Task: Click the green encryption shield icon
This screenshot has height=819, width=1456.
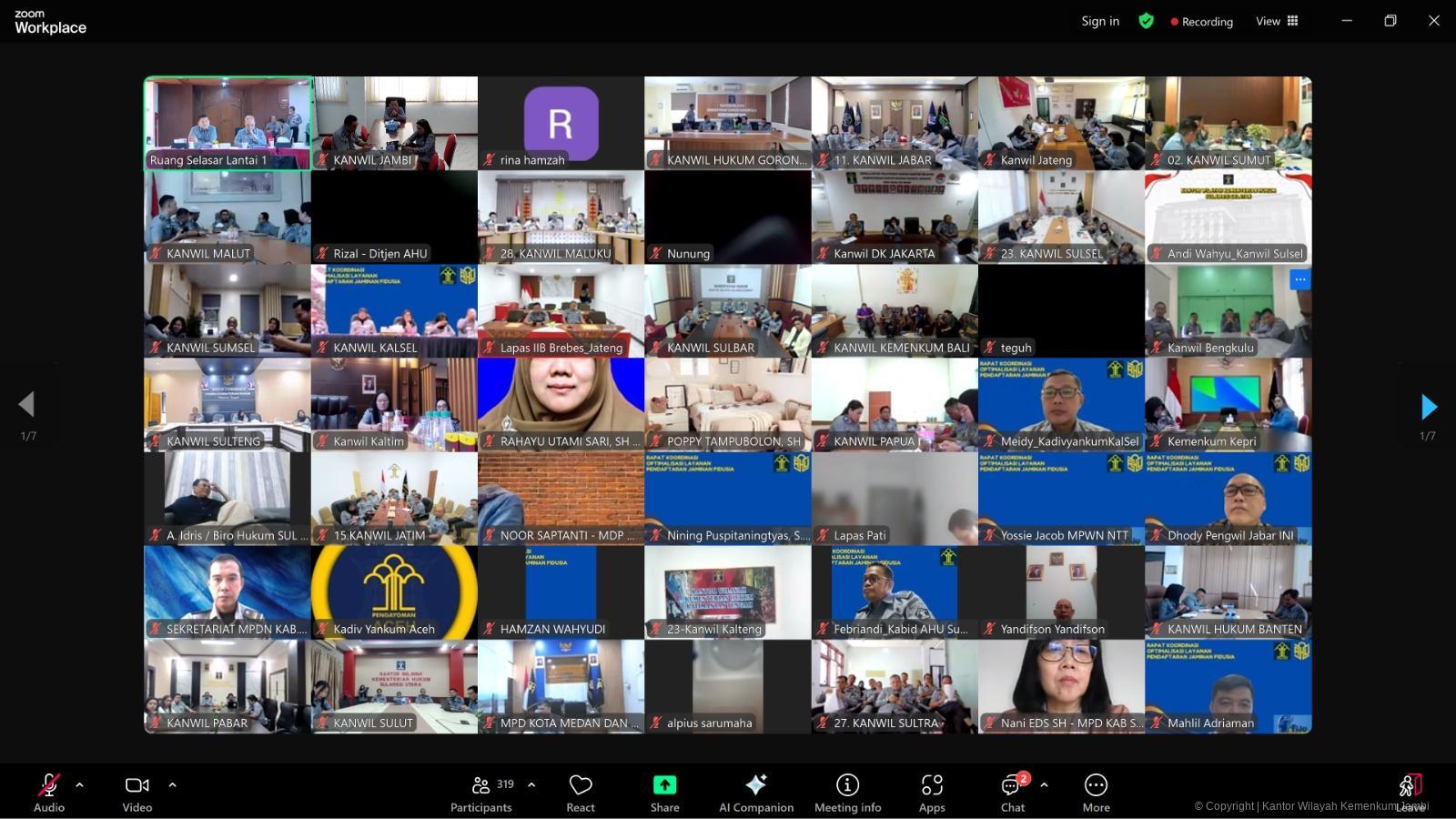Action: point(1147,21)
